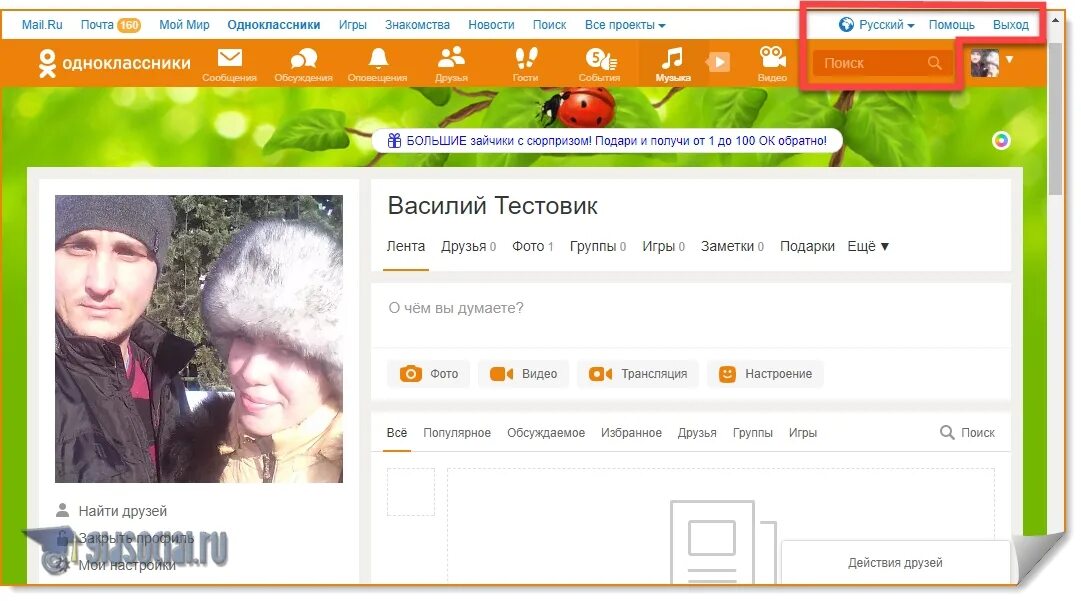Open the Гости footprints icon
The width and height of the screenshot is (1081, 601).
[x=525, y=64]
